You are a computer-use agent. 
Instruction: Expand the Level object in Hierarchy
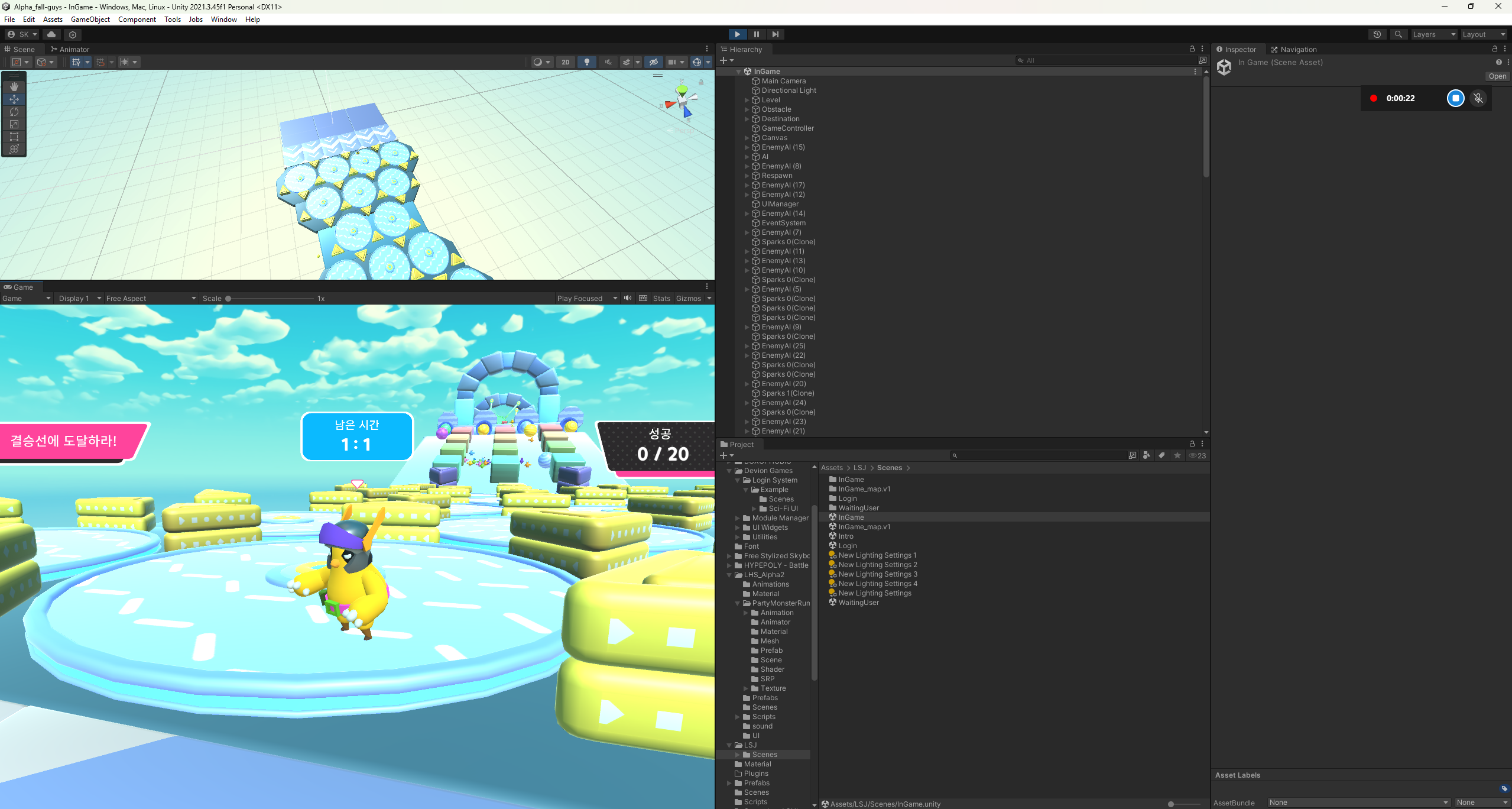(747, 100)
